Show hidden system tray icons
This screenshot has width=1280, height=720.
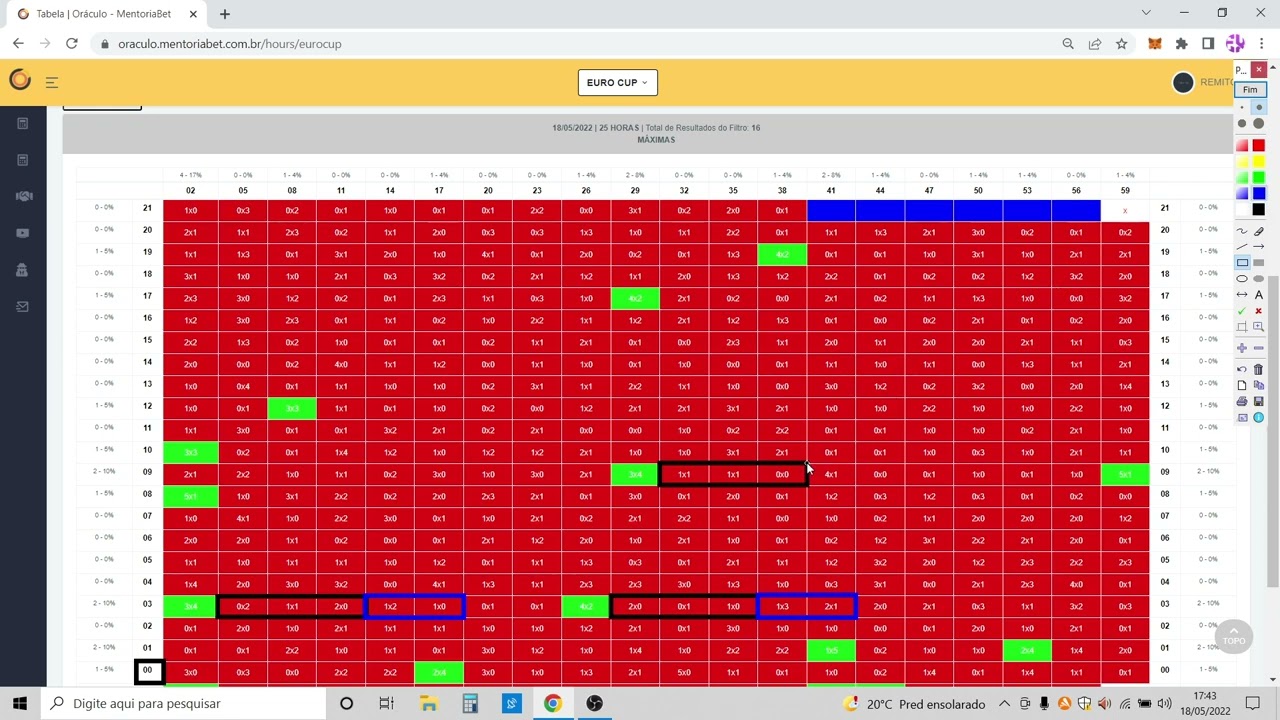pos(1005,704)
